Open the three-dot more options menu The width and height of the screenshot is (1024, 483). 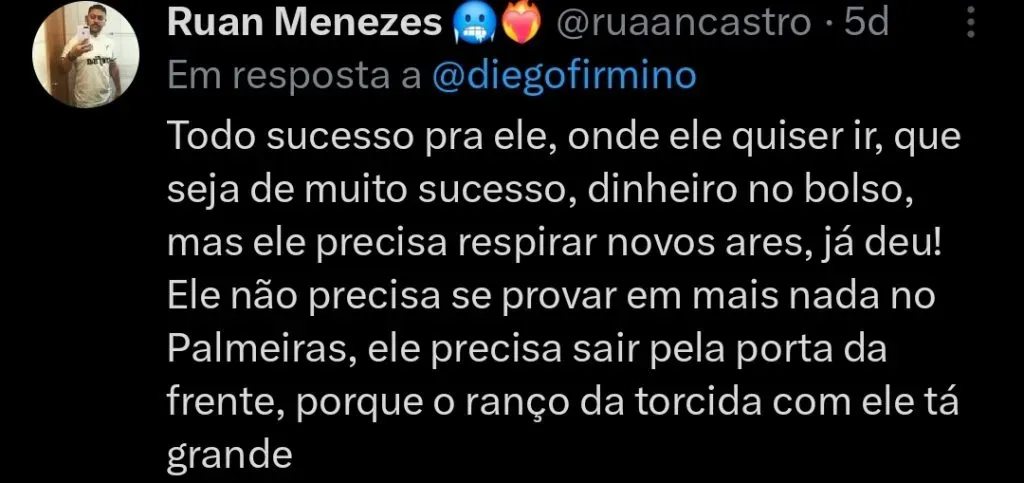pos(970,23)
